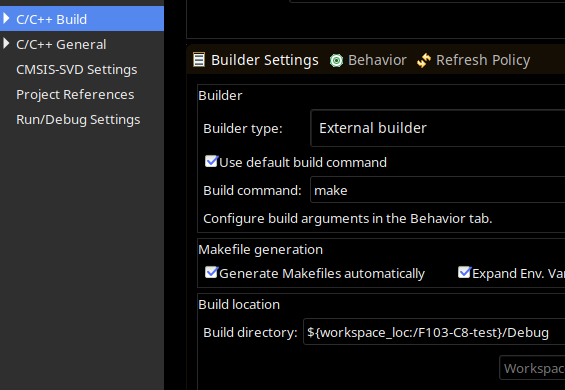Expand the C/C++ General tree node
The height and width of the screenshot is (390, 565).
6,44
